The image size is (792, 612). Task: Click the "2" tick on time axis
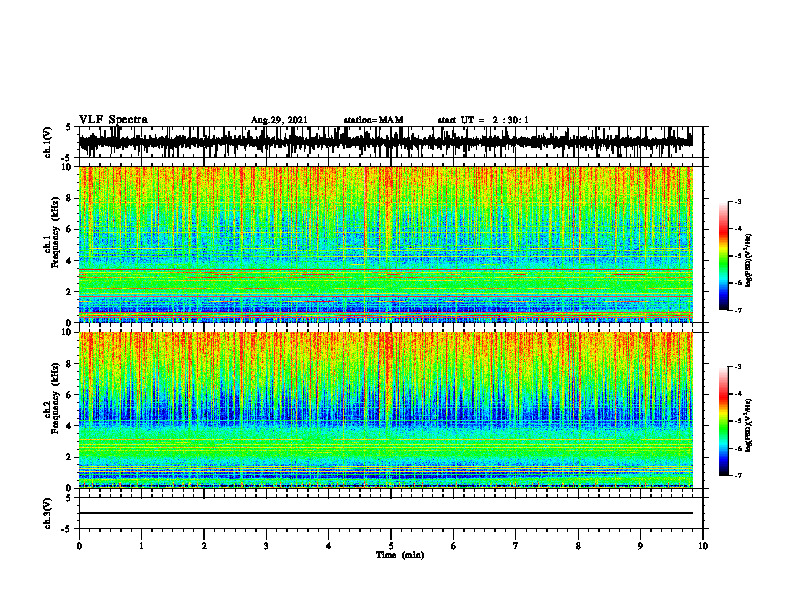coord(204,546)
